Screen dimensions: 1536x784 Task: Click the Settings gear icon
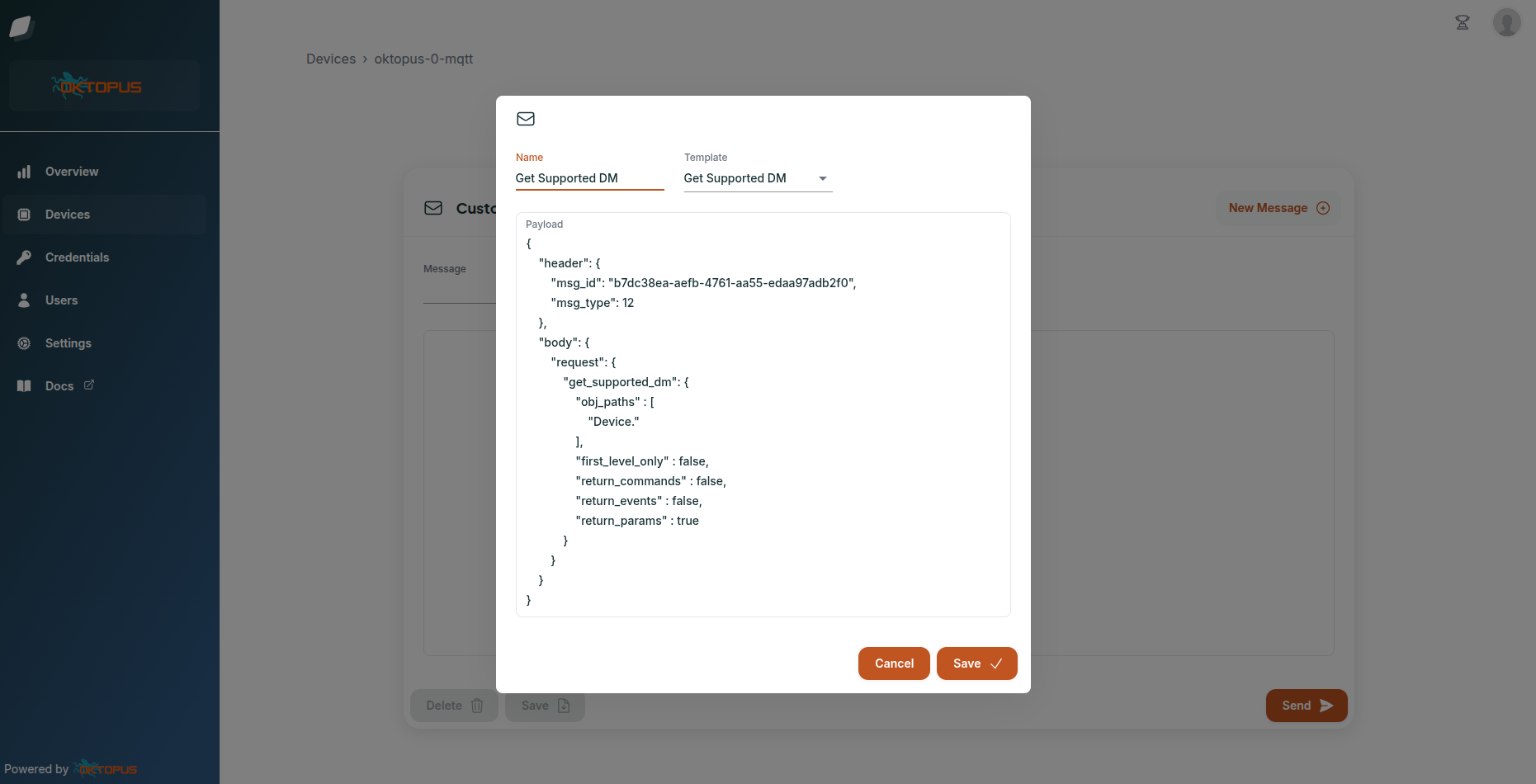click(24, 343)
